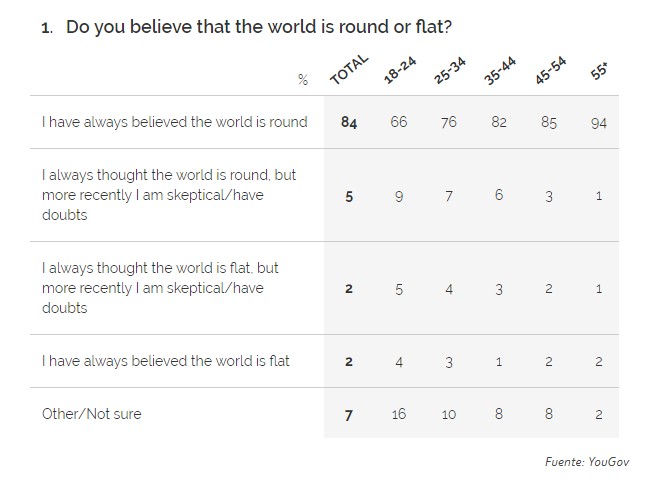Select the 'thought the world is flat, but skeptical' label
Image resolution: width=650 pixels, height=494 pixels.
click(168, 288)
